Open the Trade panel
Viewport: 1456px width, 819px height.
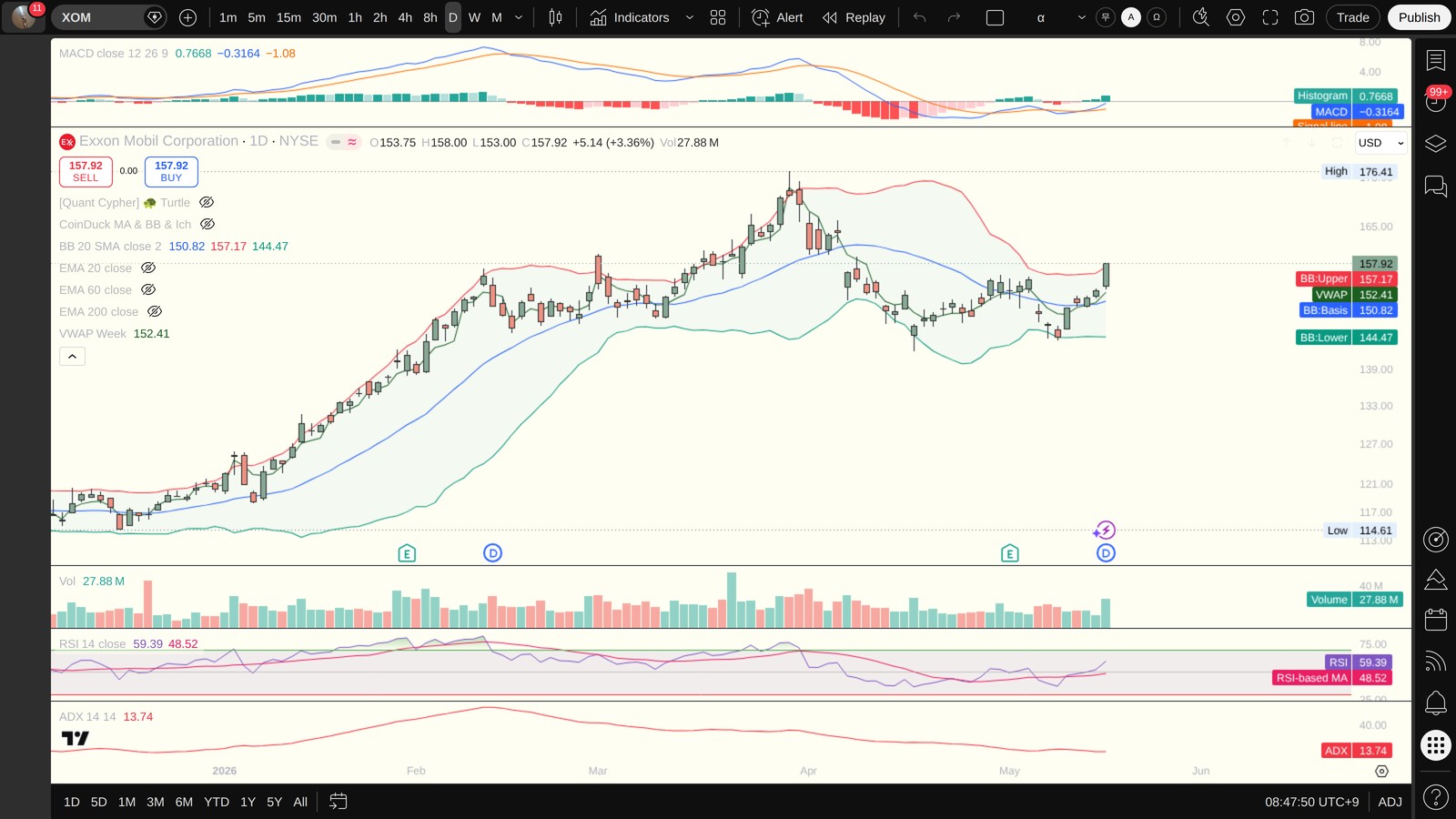tap(1353, 17)
